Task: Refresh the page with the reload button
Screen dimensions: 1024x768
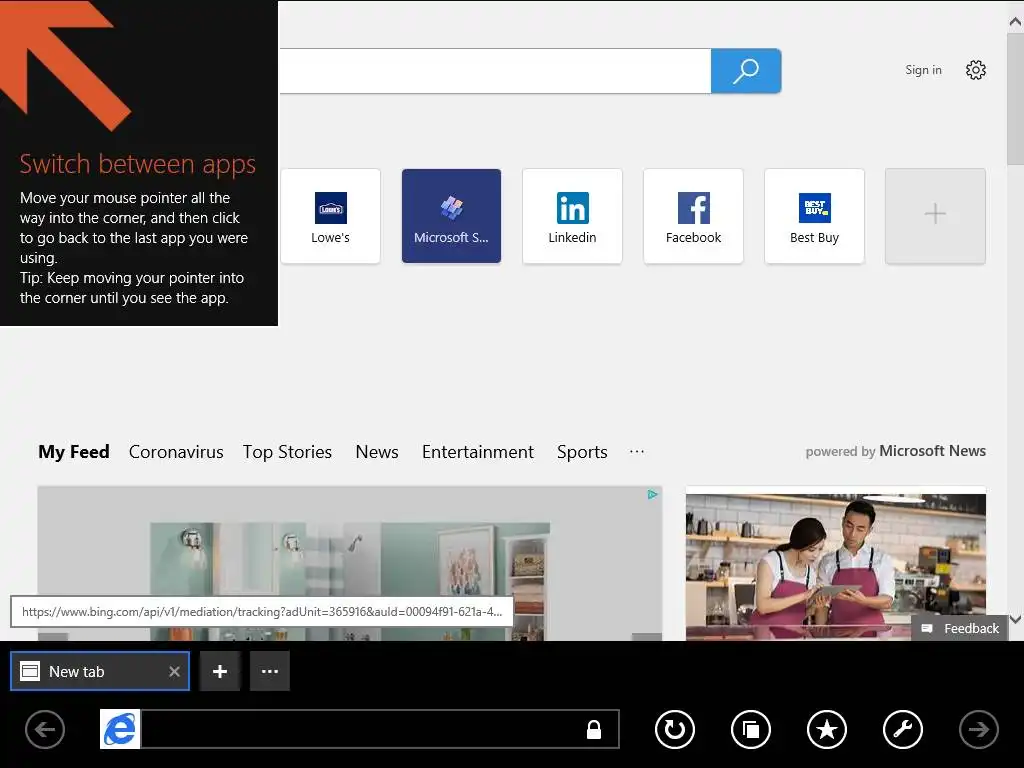Action: pyautogui.click(x=675, y=729)
